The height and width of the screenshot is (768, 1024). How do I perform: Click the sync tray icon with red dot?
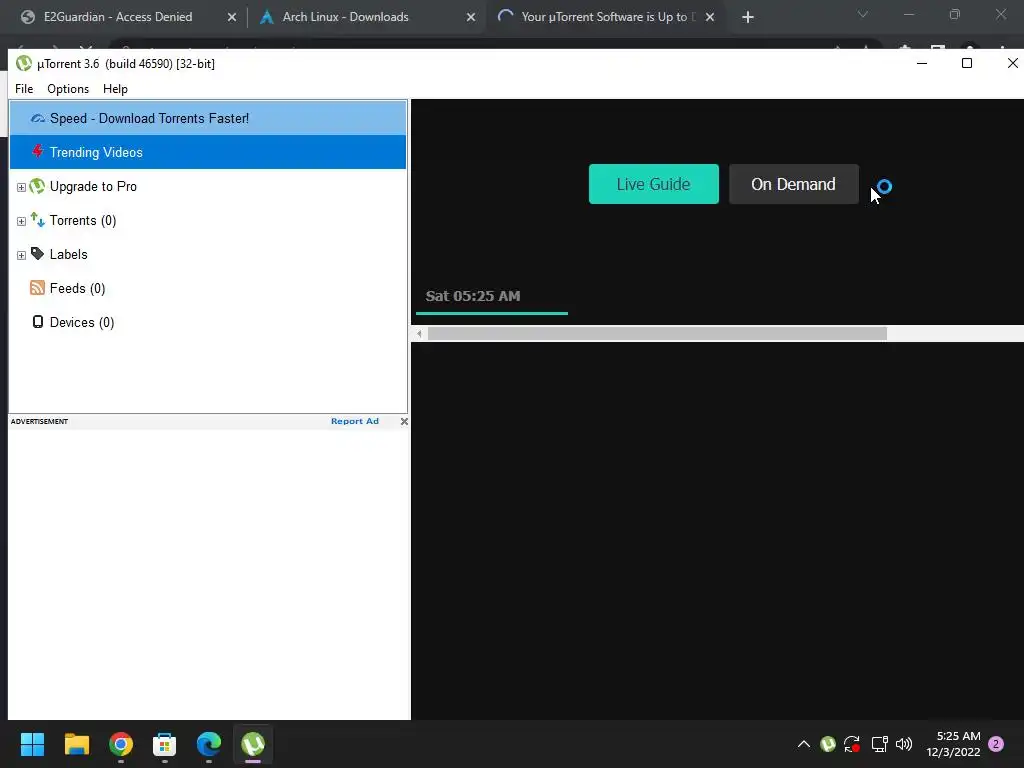tap(852, 744)
